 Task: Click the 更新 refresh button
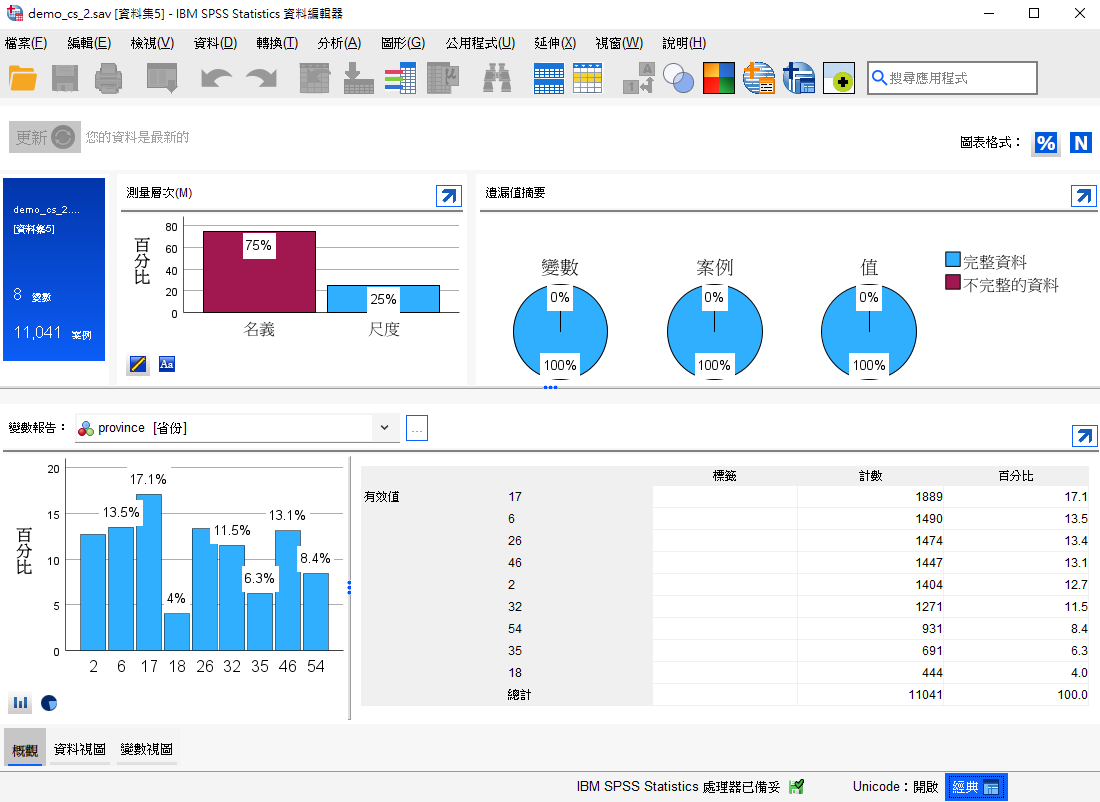tap(44, 137)
